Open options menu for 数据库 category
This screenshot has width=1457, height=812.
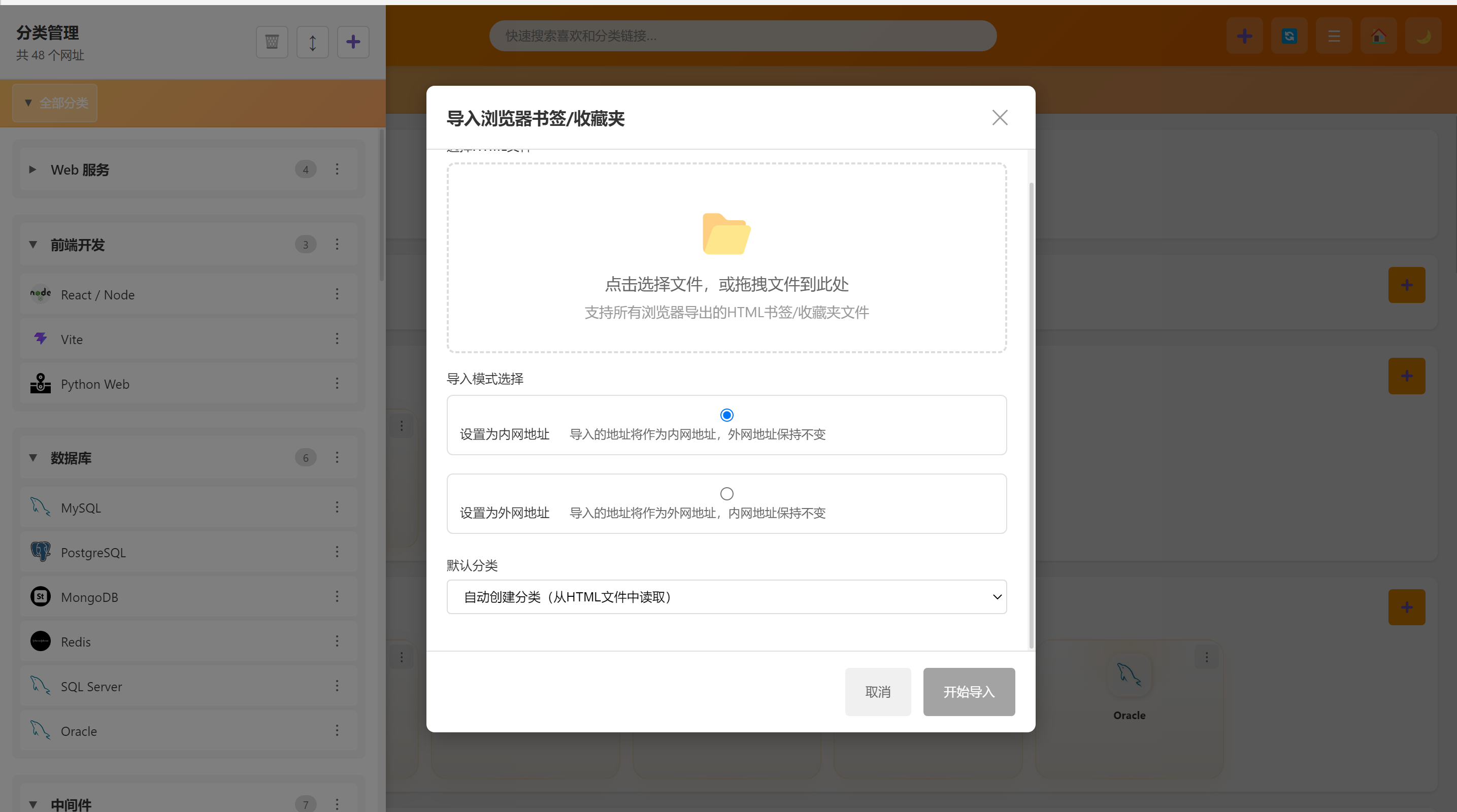pos(337,457)
